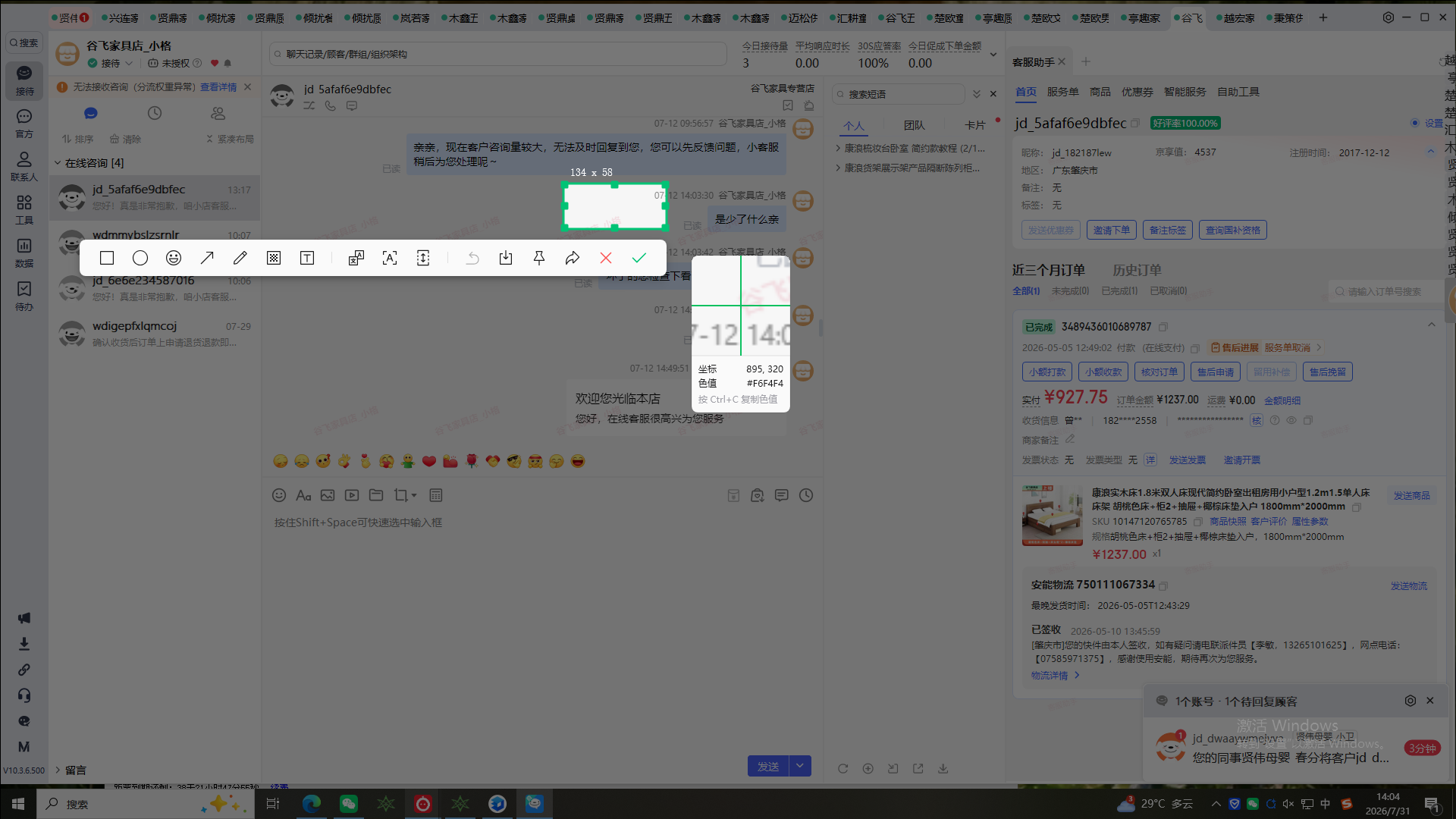Open the 接待 status dropdown

(x=111, y=63)
